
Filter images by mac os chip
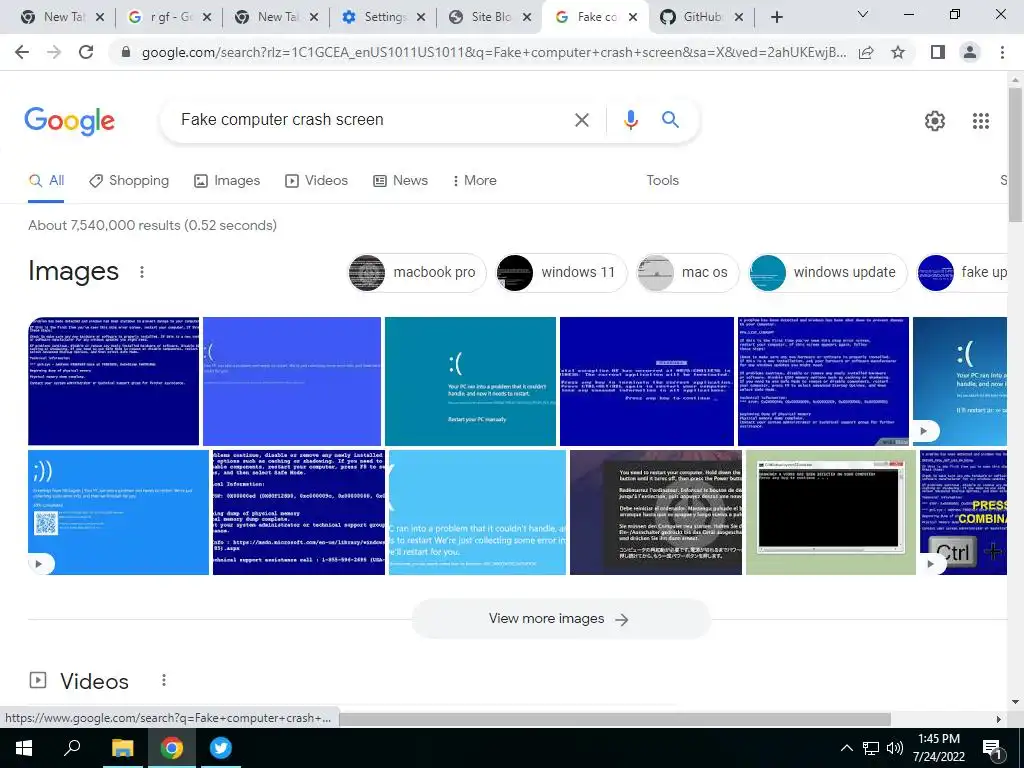coord(688,272)
